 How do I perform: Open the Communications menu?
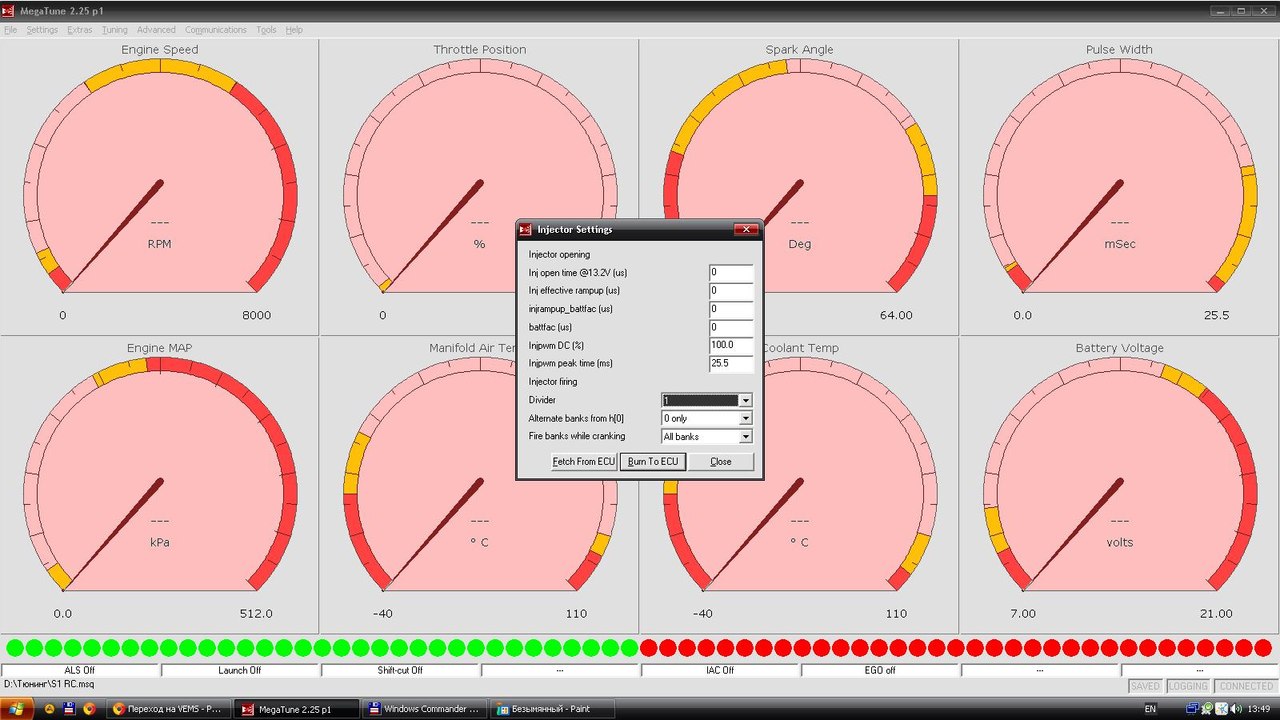(x=215, y=30)
